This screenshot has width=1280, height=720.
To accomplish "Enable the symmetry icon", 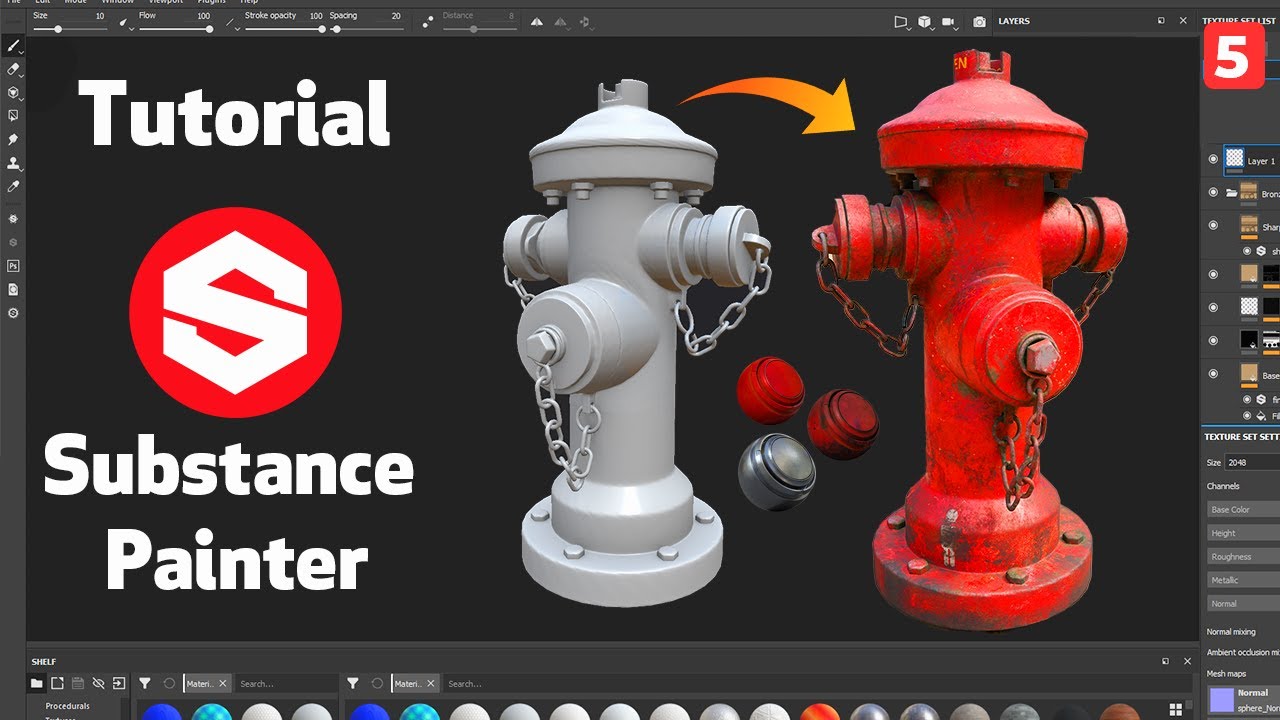I will (537, 21).
